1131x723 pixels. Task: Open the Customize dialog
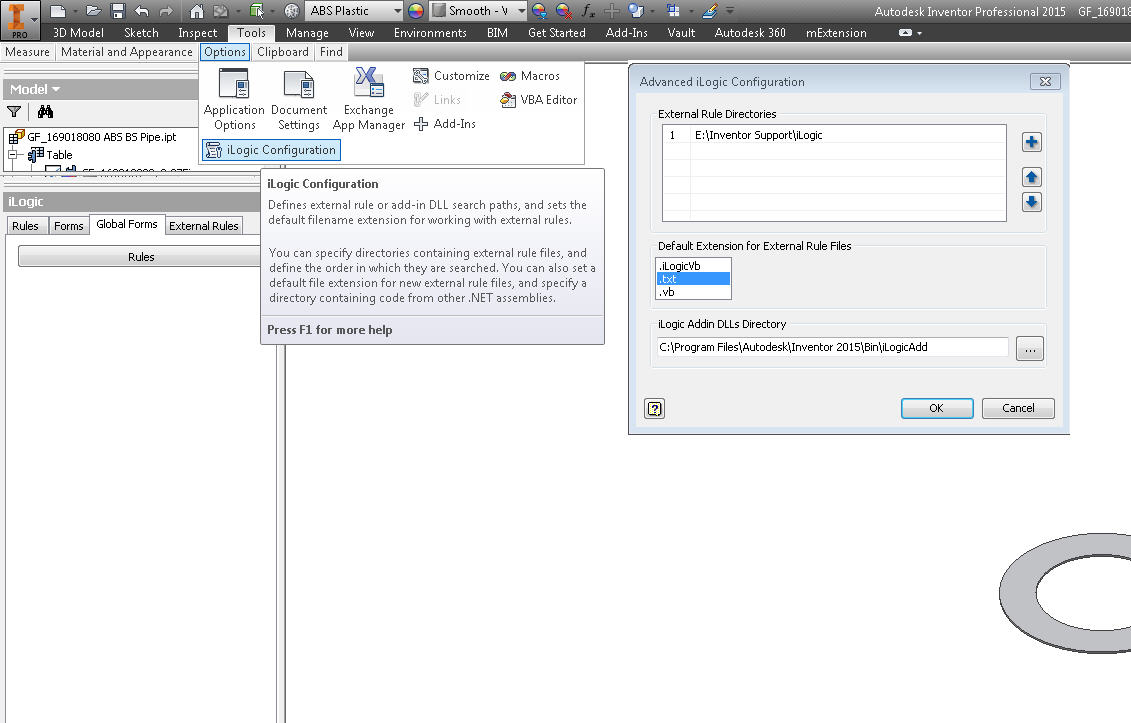(x=459, y=75)
